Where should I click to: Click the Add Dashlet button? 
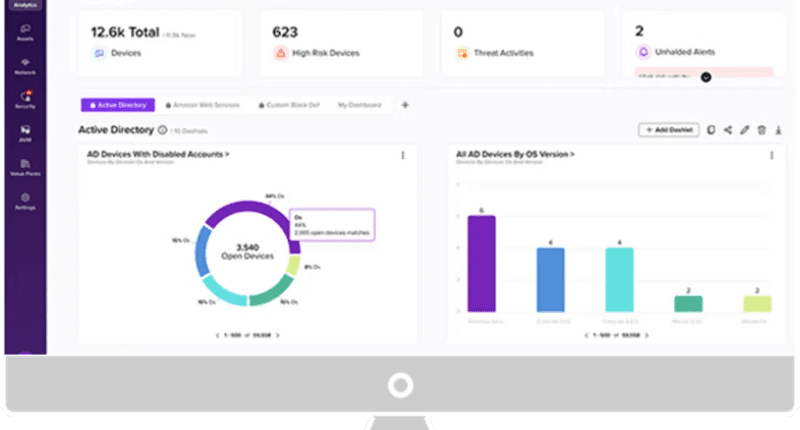click(x=668, y=130)
